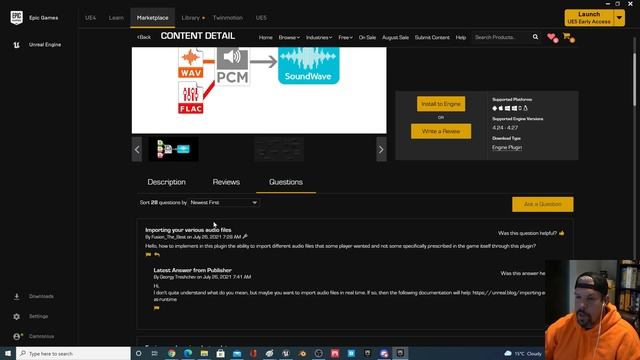
Task: Open the Windows Start menu
Action: pos(8,353)
